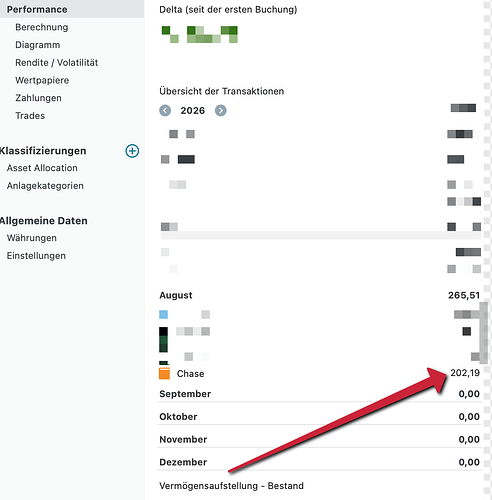This screenshot has height=500, width=492.
Task: Open Wertpapiere performance view
Action: click(42, 80)
